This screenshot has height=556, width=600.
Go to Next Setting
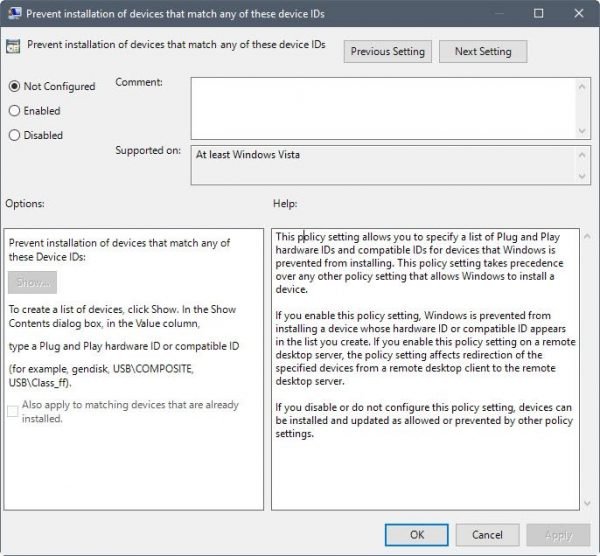pyautogui.click(x=483, y=51)
